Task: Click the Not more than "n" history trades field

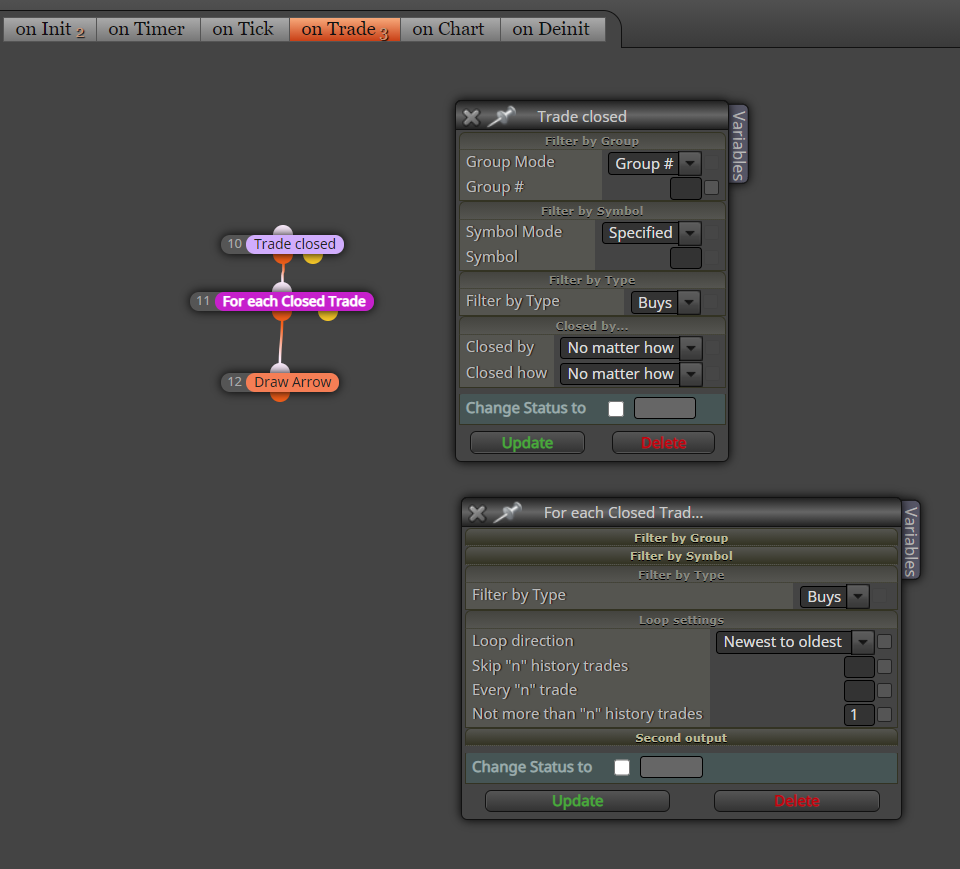Action: click(859, 714)
